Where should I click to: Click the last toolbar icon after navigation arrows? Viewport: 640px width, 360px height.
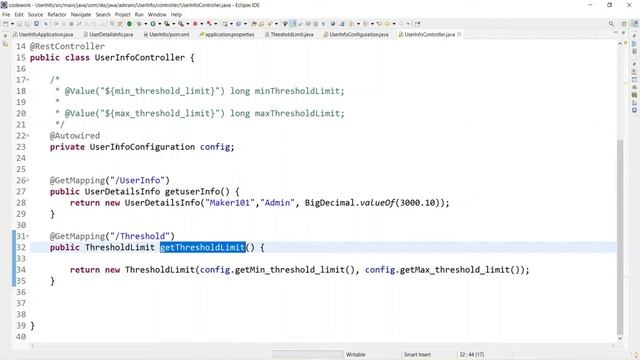(418, 24)
